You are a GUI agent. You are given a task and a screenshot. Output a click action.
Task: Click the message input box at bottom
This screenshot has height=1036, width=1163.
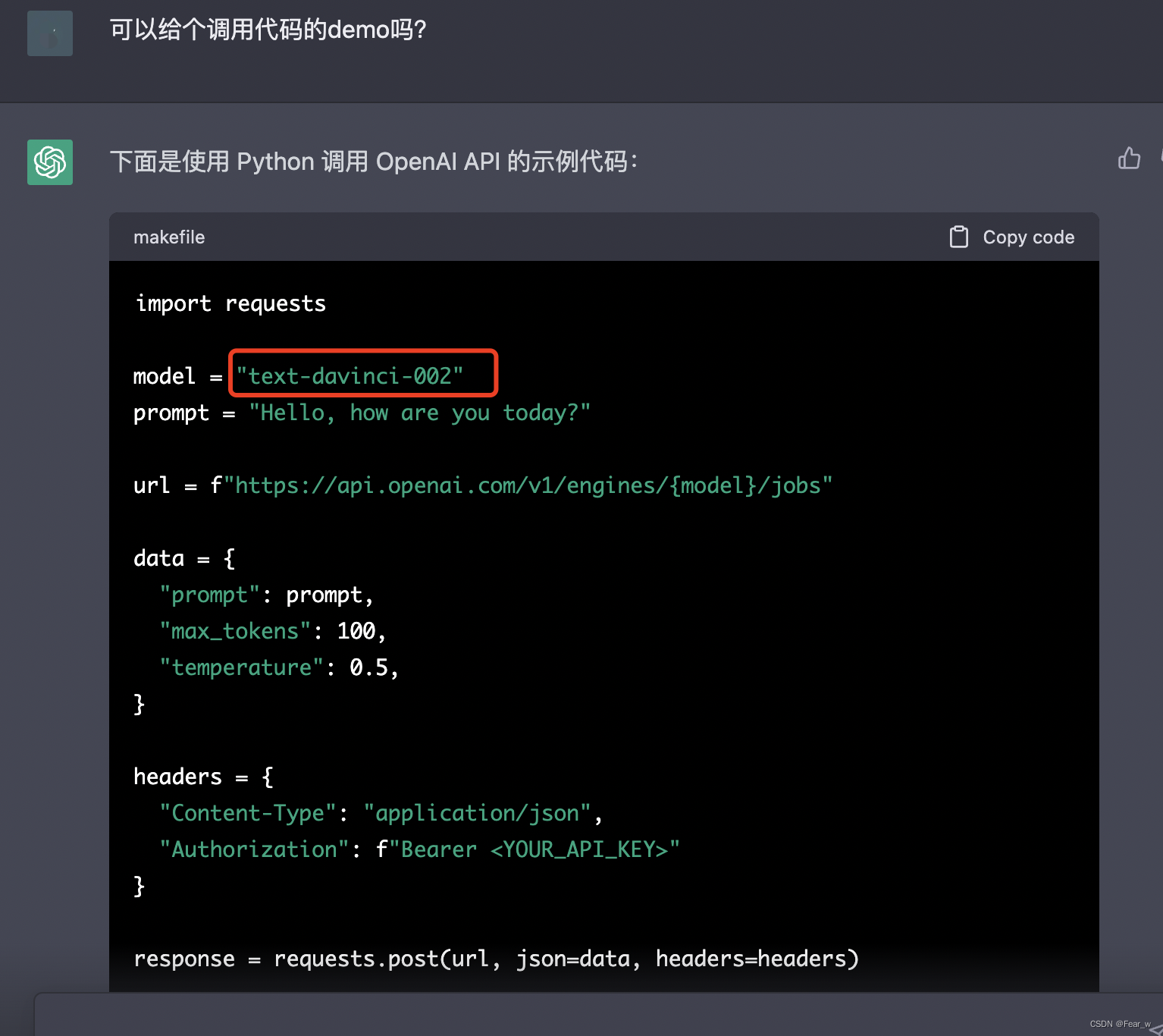click(599, 1015)
